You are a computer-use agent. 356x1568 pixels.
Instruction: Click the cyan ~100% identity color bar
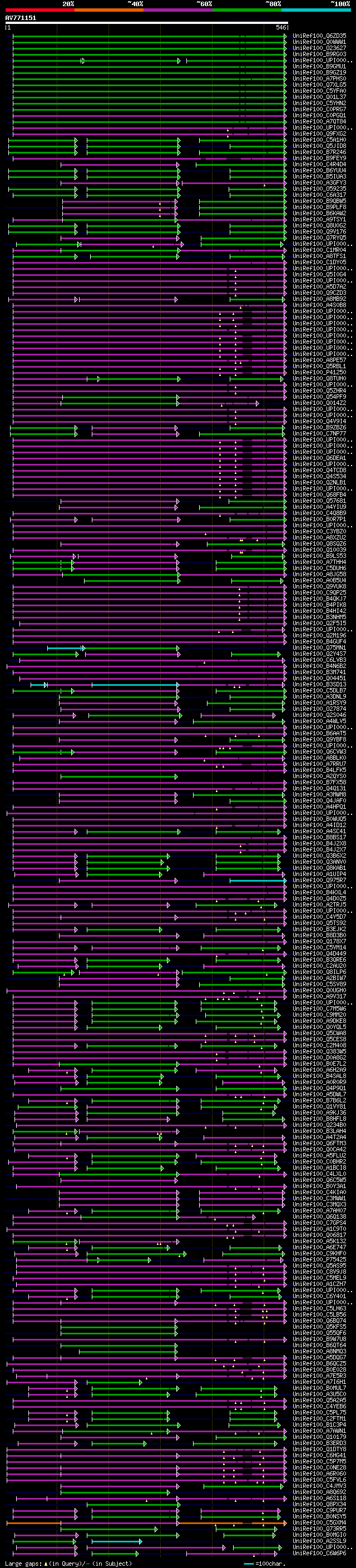tap(316, 10)
